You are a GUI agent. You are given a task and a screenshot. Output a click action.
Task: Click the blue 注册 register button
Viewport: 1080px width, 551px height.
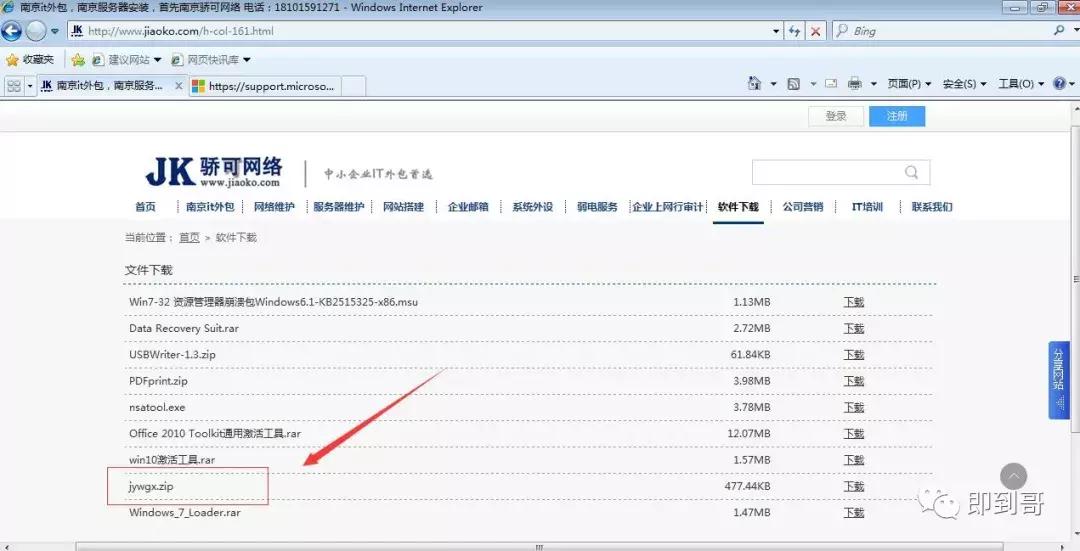(x=897, y=116)
